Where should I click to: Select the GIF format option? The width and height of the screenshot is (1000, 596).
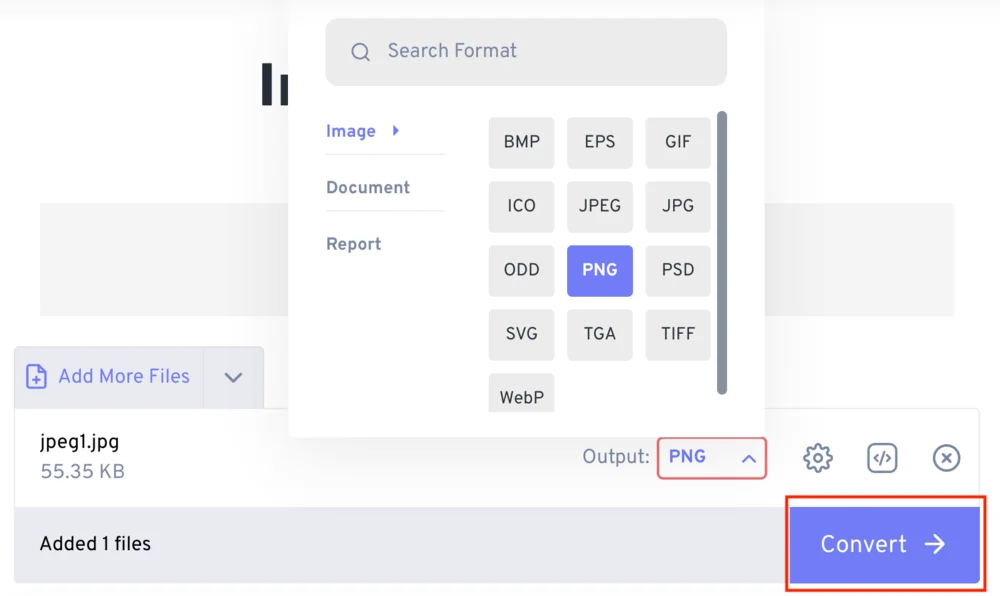tap(678, 142)
